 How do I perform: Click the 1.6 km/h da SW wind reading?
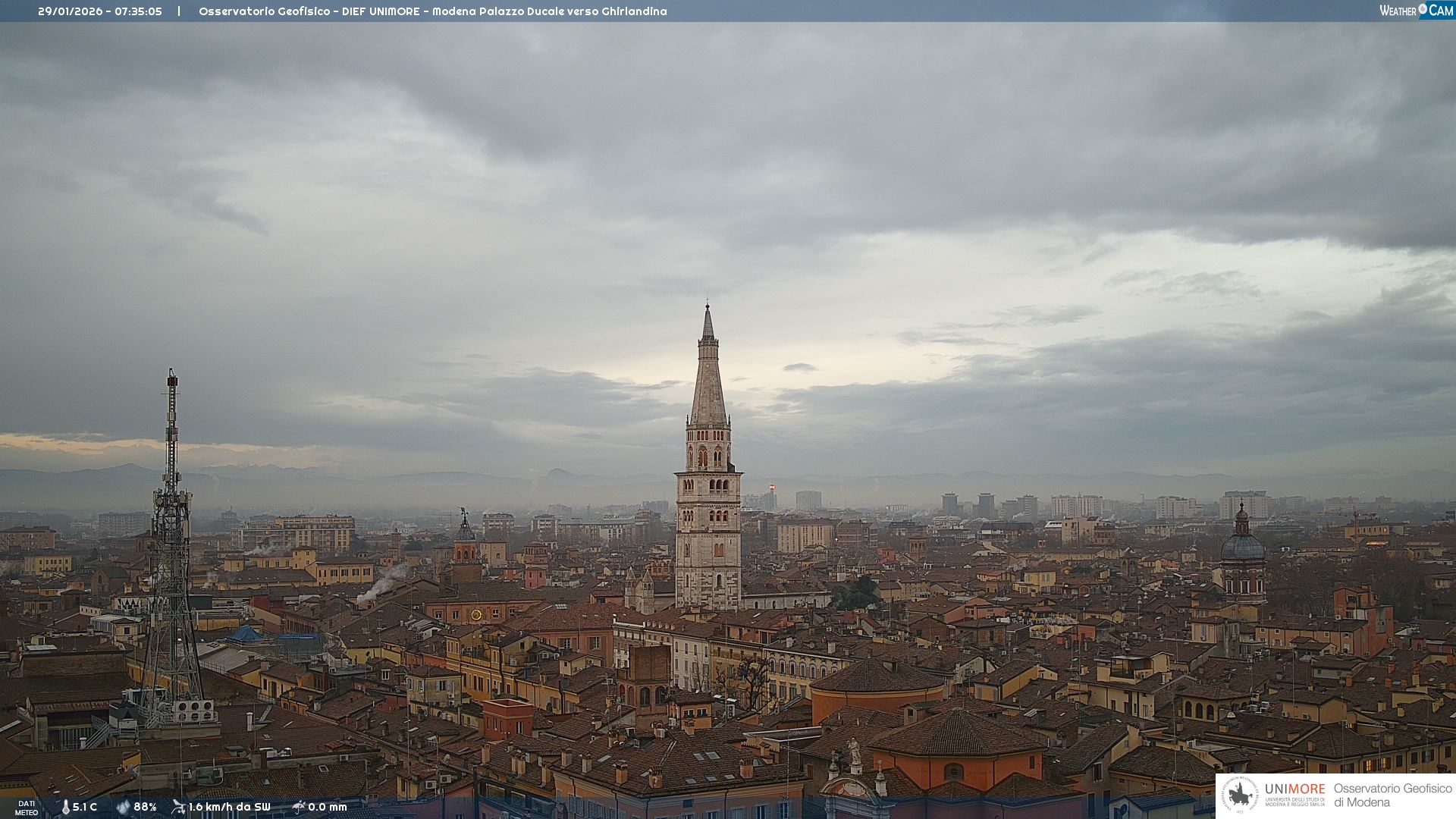[229, 807]
